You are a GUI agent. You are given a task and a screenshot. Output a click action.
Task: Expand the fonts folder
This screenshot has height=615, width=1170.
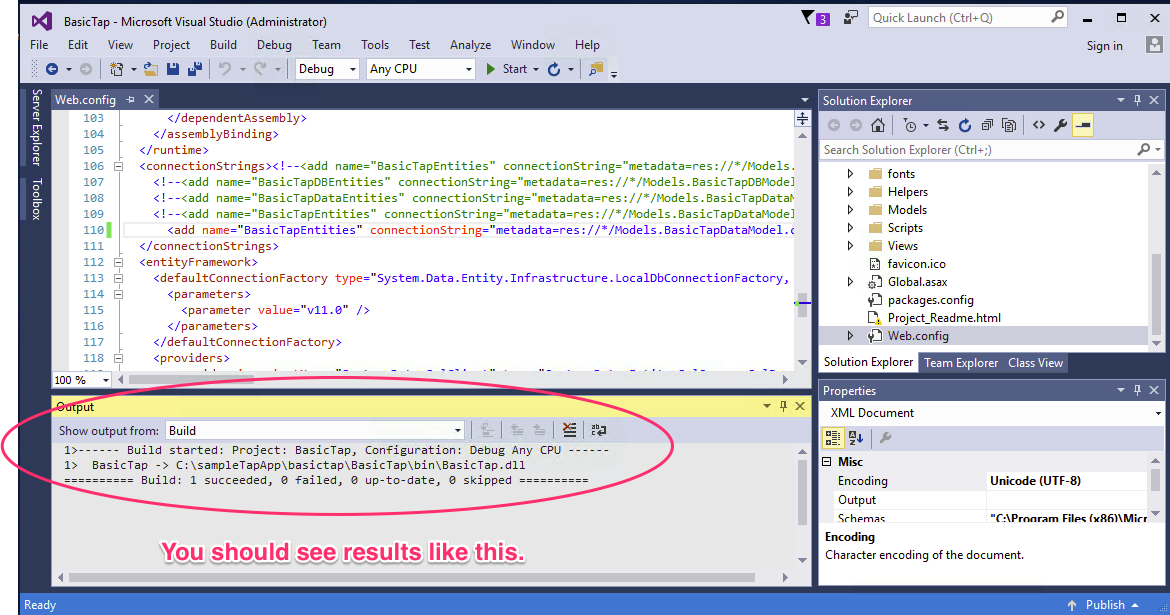850,174
